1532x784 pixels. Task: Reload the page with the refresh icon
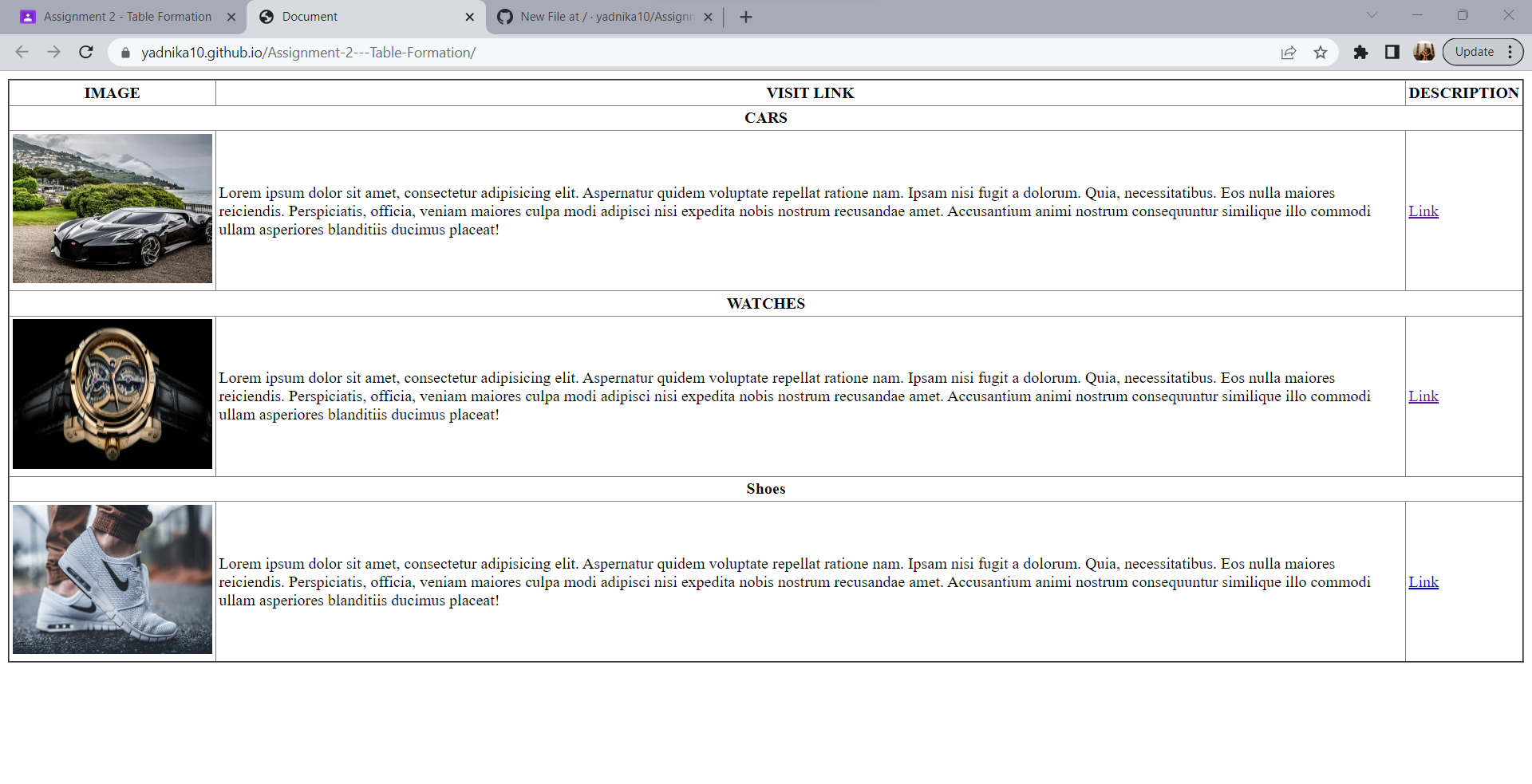point(85,53)
